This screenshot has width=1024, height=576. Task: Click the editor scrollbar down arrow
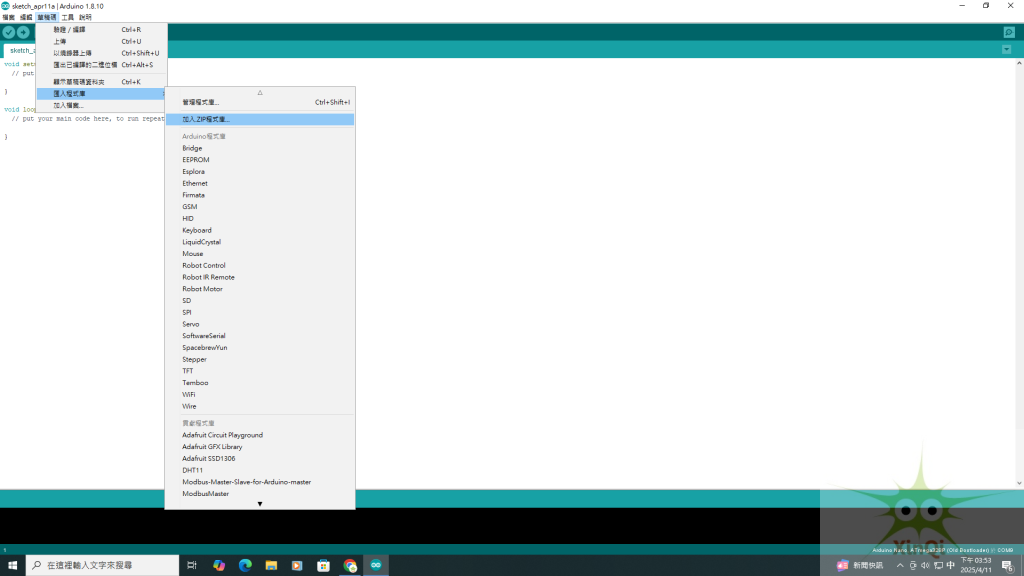point(1019,483)
